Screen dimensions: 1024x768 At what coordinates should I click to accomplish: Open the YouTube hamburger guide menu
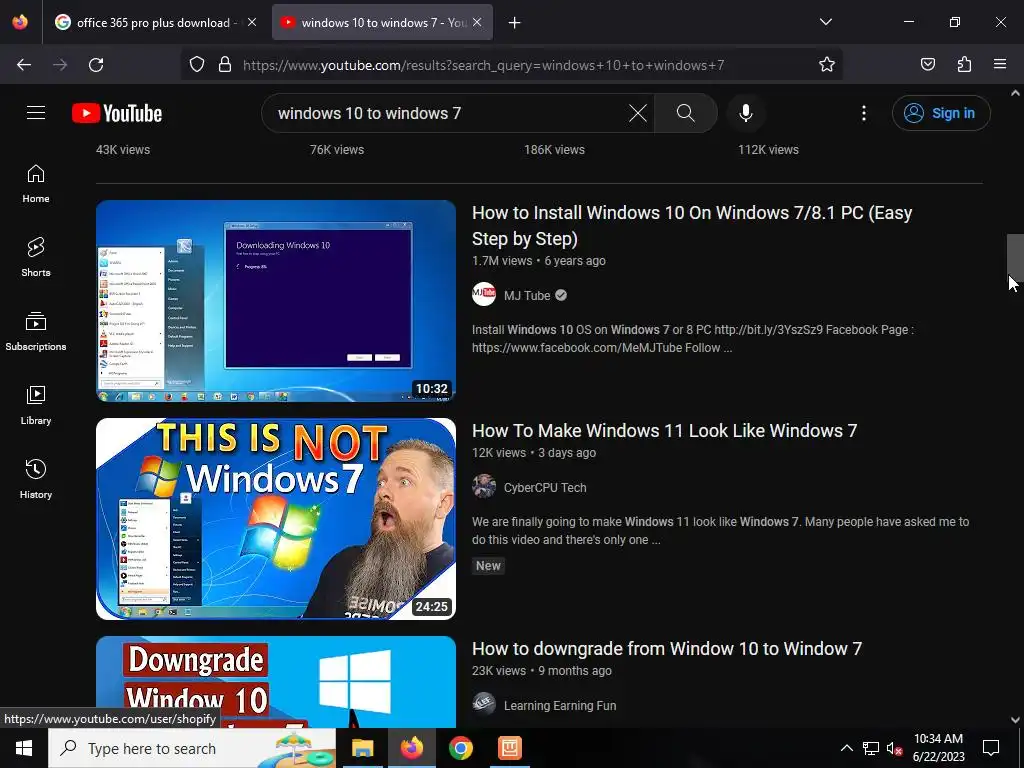click(36, 113)
